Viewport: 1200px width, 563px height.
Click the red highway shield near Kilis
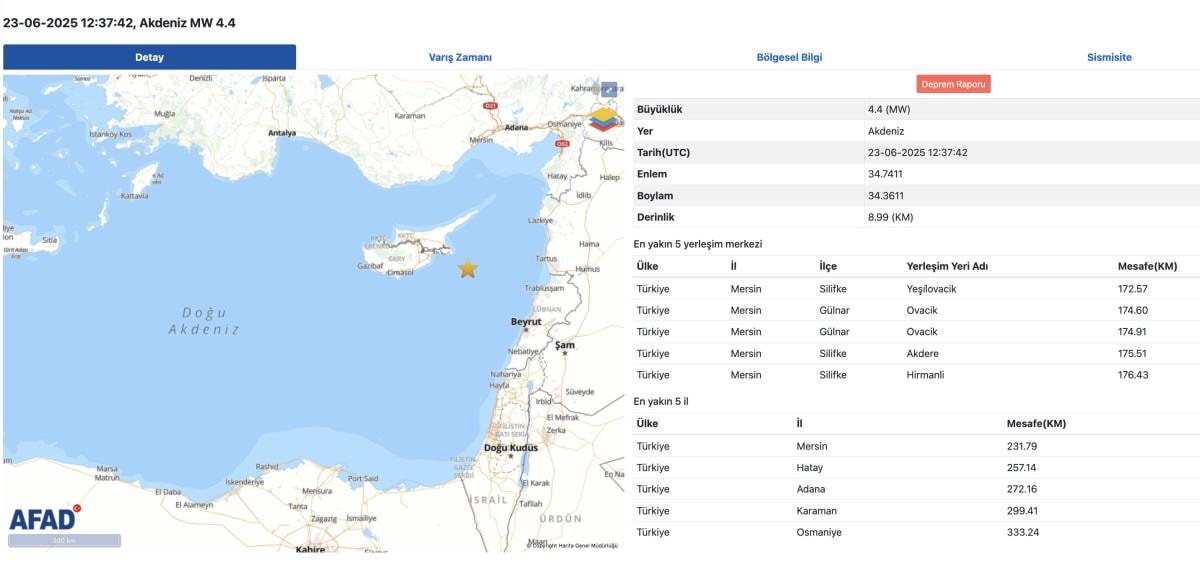click(x=562, y=143)
